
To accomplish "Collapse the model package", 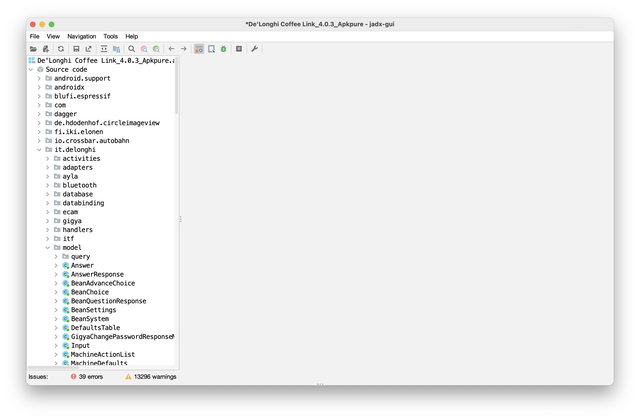I will 48,248.
